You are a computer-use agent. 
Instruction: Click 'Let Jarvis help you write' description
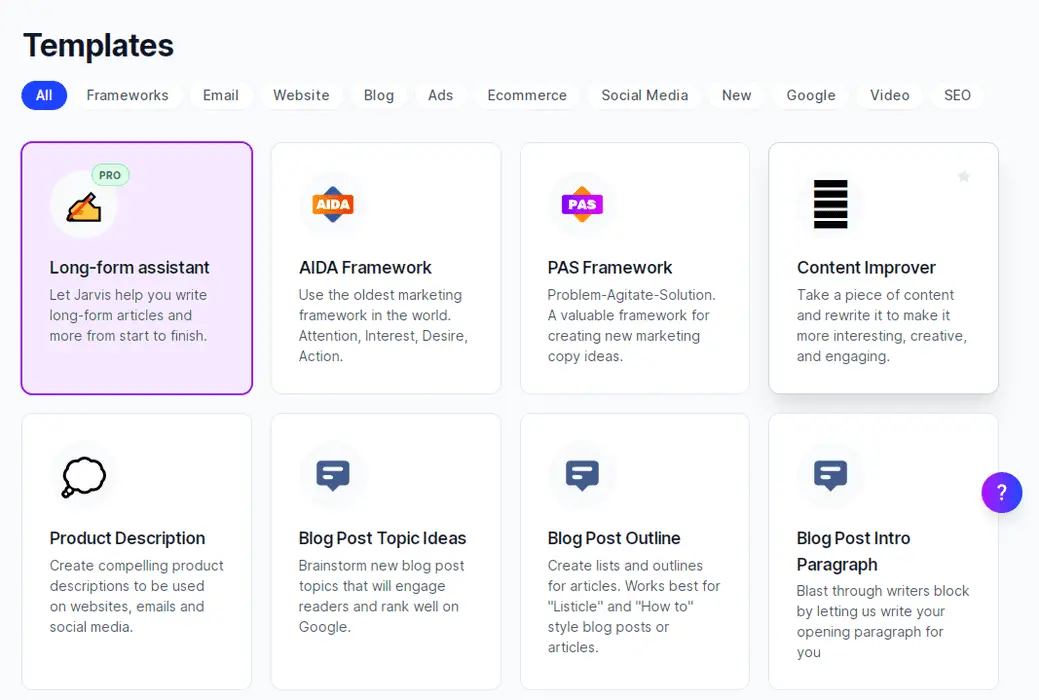128,316
